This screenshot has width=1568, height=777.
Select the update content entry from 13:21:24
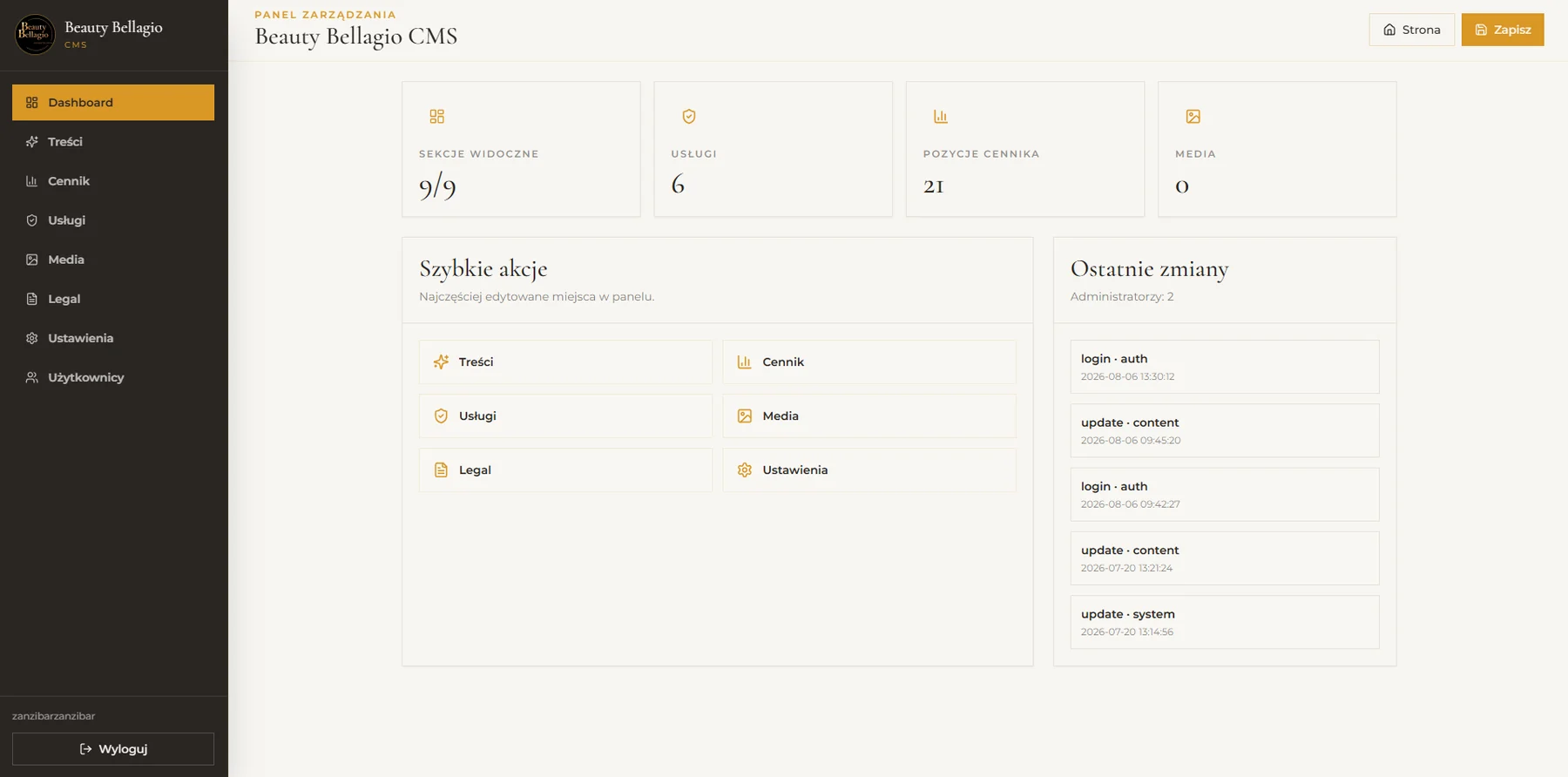coord(1225,558)
